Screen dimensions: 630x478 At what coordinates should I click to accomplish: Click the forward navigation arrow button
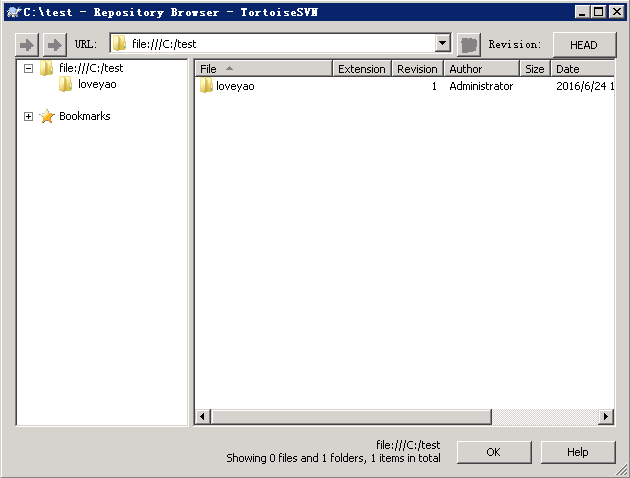55,45
